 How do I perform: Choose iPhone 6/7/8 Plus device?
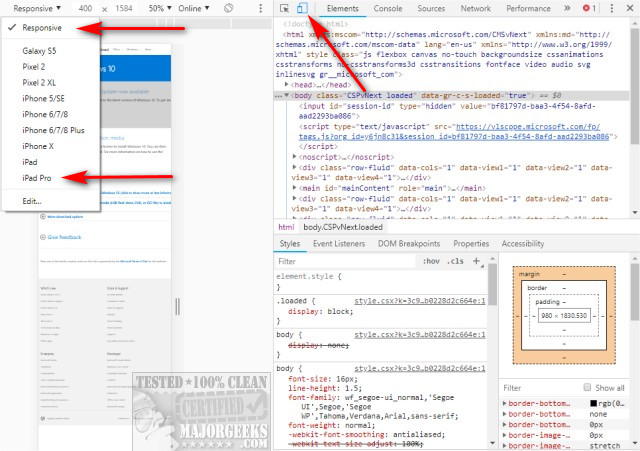coord(51,130)
